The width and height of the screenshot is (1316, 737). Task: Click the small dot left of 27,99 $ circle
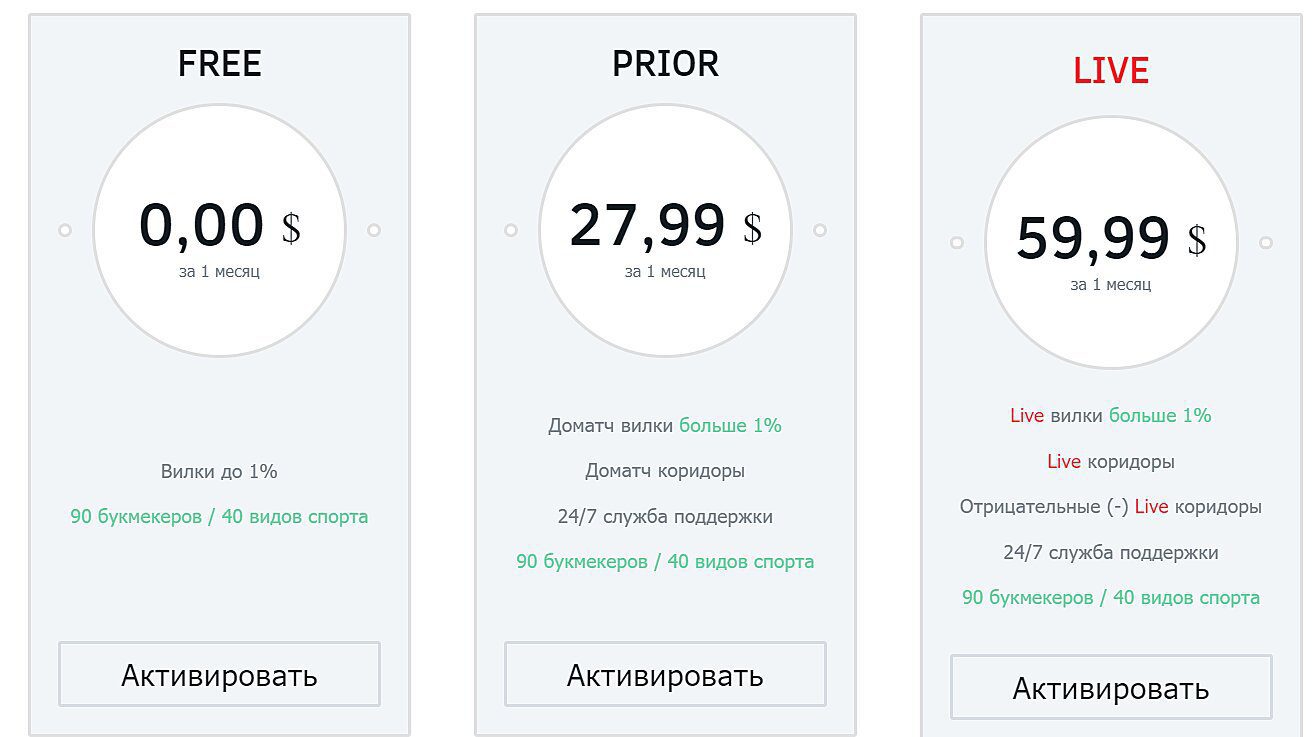[x=511, y=230]
